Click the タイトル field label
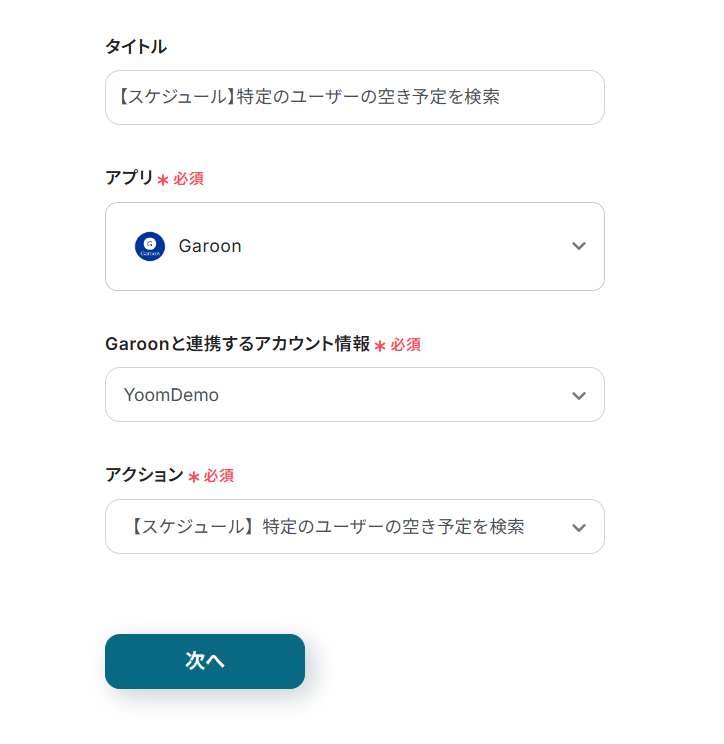Viewport: 724px width, 744px height. click(136, 46)
